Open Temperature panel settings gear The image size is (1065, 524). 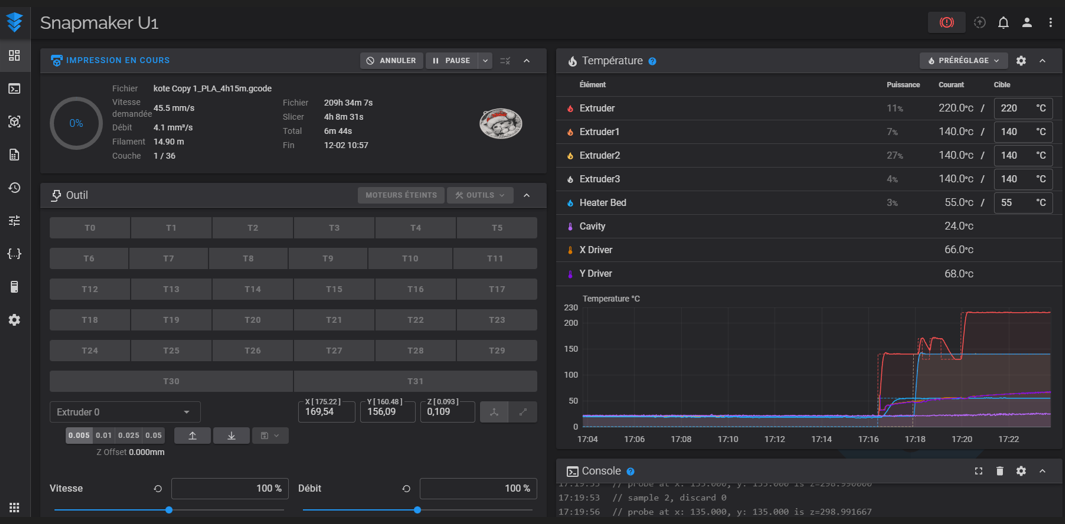click(1021, 60)
